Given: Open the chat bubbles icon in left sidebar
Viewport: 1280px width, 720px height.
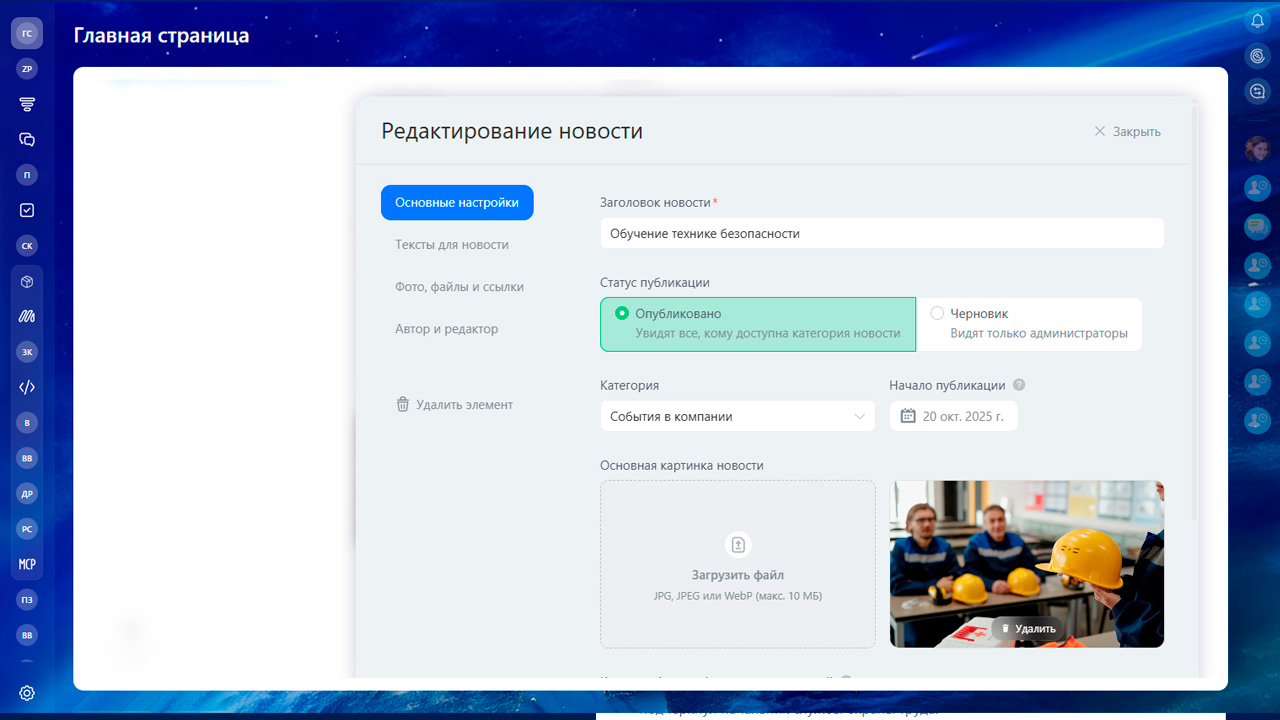Looking at the screenshot, I should 27,140.
